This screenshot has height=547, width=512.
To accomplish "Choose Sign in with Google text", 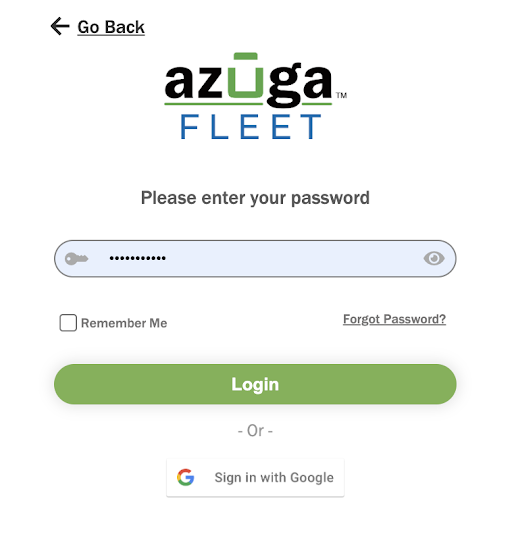I will (x=274, y=478).
